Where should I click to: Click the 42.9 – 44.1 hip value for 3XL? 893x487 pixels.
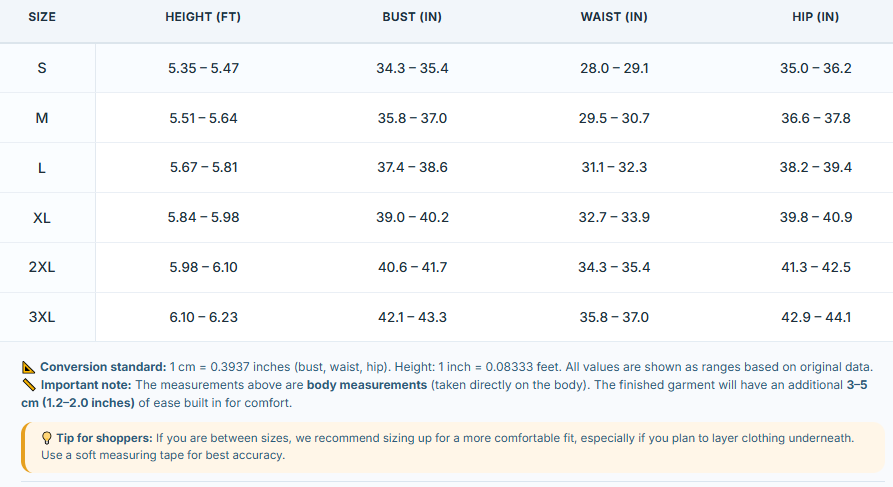pos(816,317)
